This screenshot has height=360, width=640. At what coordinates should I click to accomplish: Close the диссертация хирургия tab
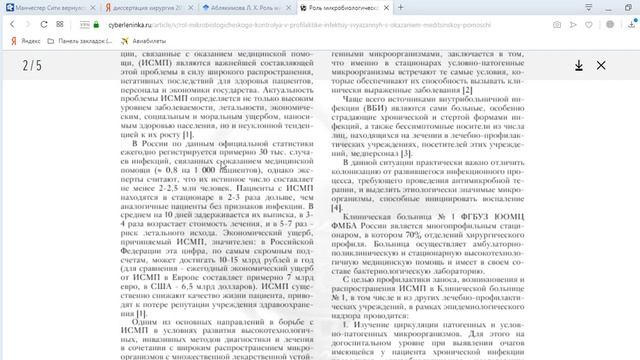190,8
